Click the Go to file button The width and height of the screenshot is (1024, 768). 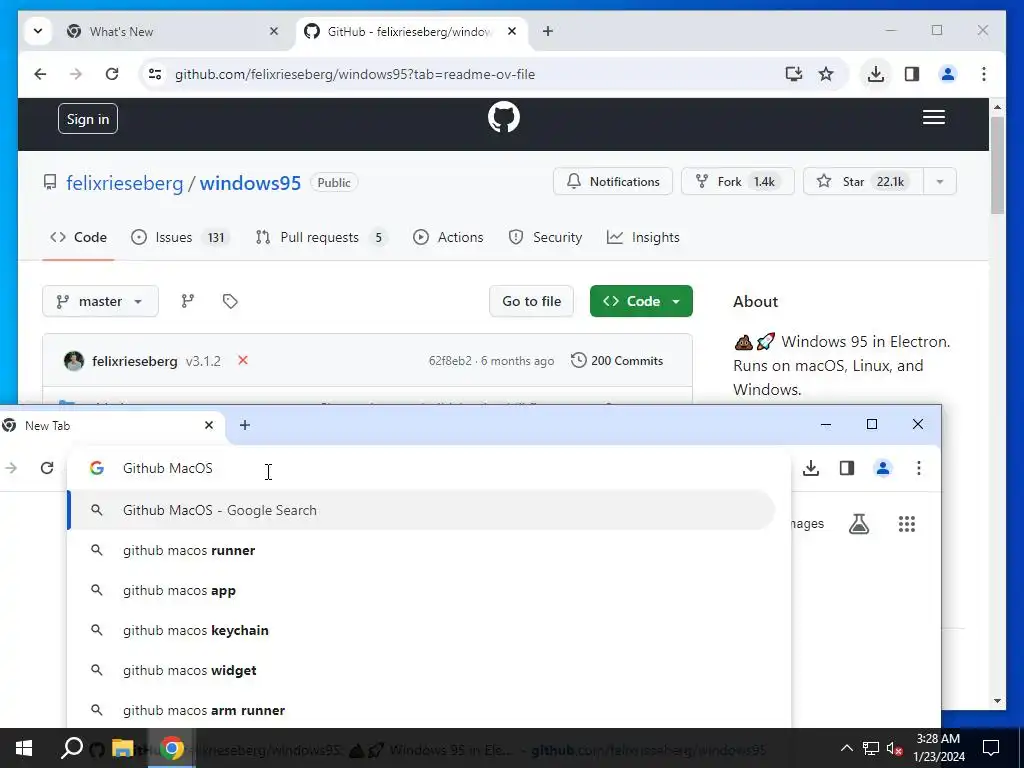pos(531,301)
